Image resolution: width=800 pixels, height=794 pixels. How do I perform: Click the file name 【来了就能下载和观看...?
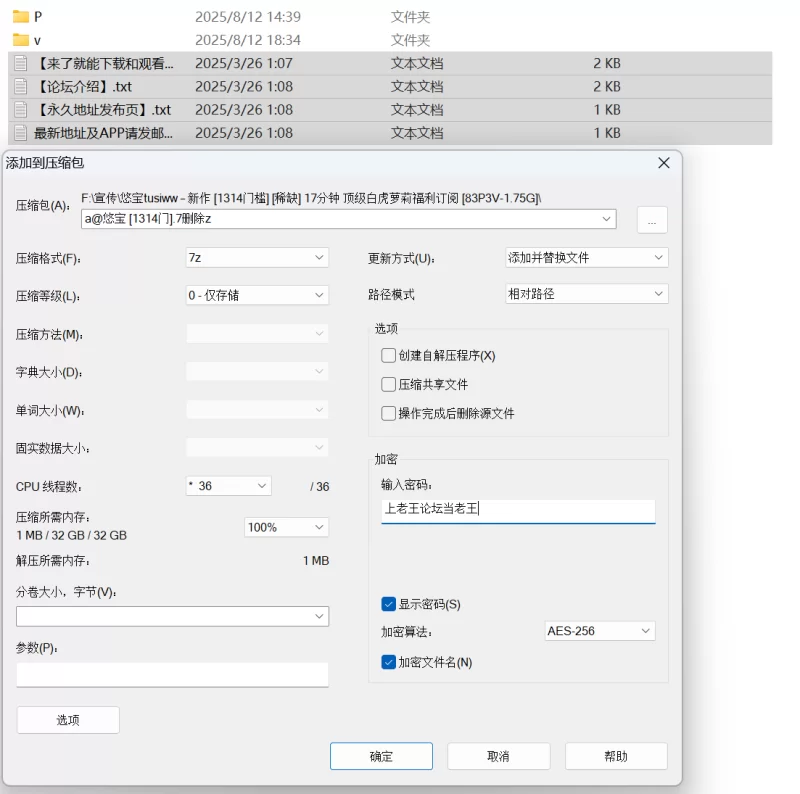tap(104, 63)
